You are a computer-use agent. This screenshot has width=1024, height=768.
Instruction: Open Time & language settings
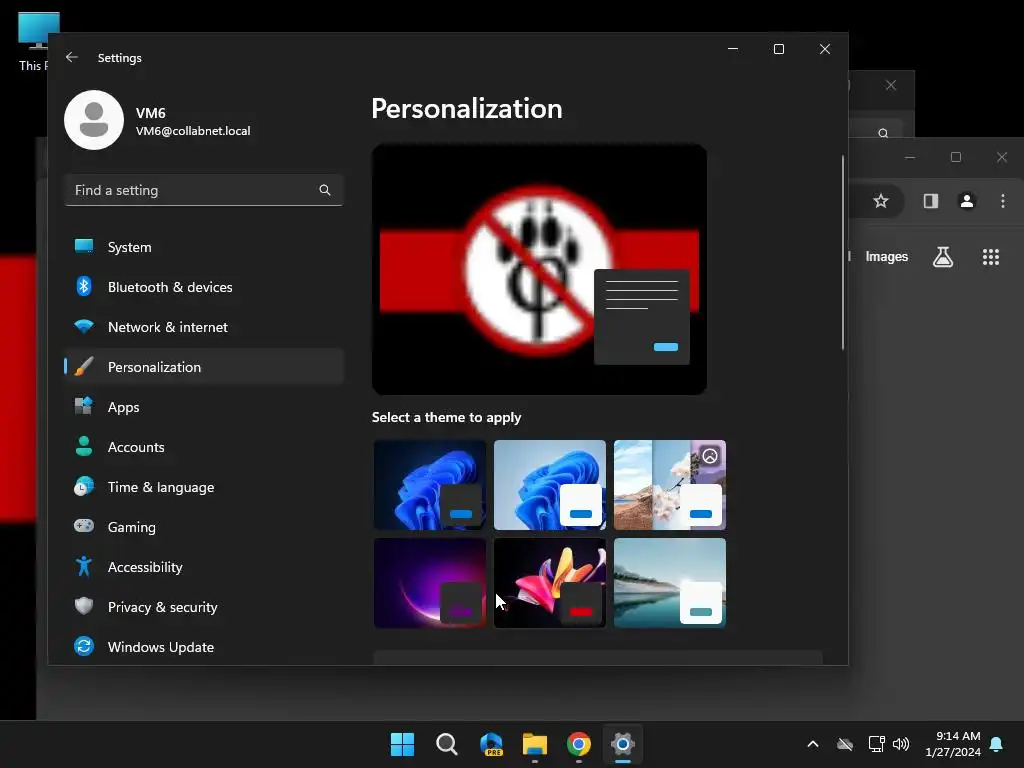tap(204, 487)
